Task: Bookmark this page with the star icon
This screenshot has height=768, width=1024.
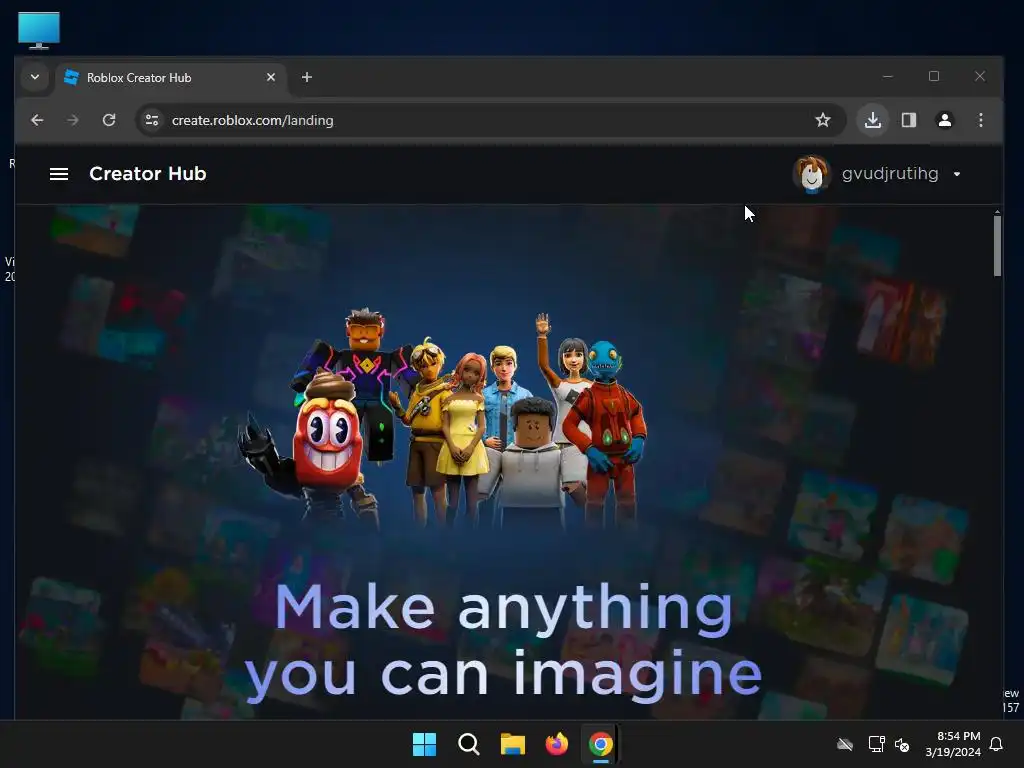Action: (x=823, y=120)
